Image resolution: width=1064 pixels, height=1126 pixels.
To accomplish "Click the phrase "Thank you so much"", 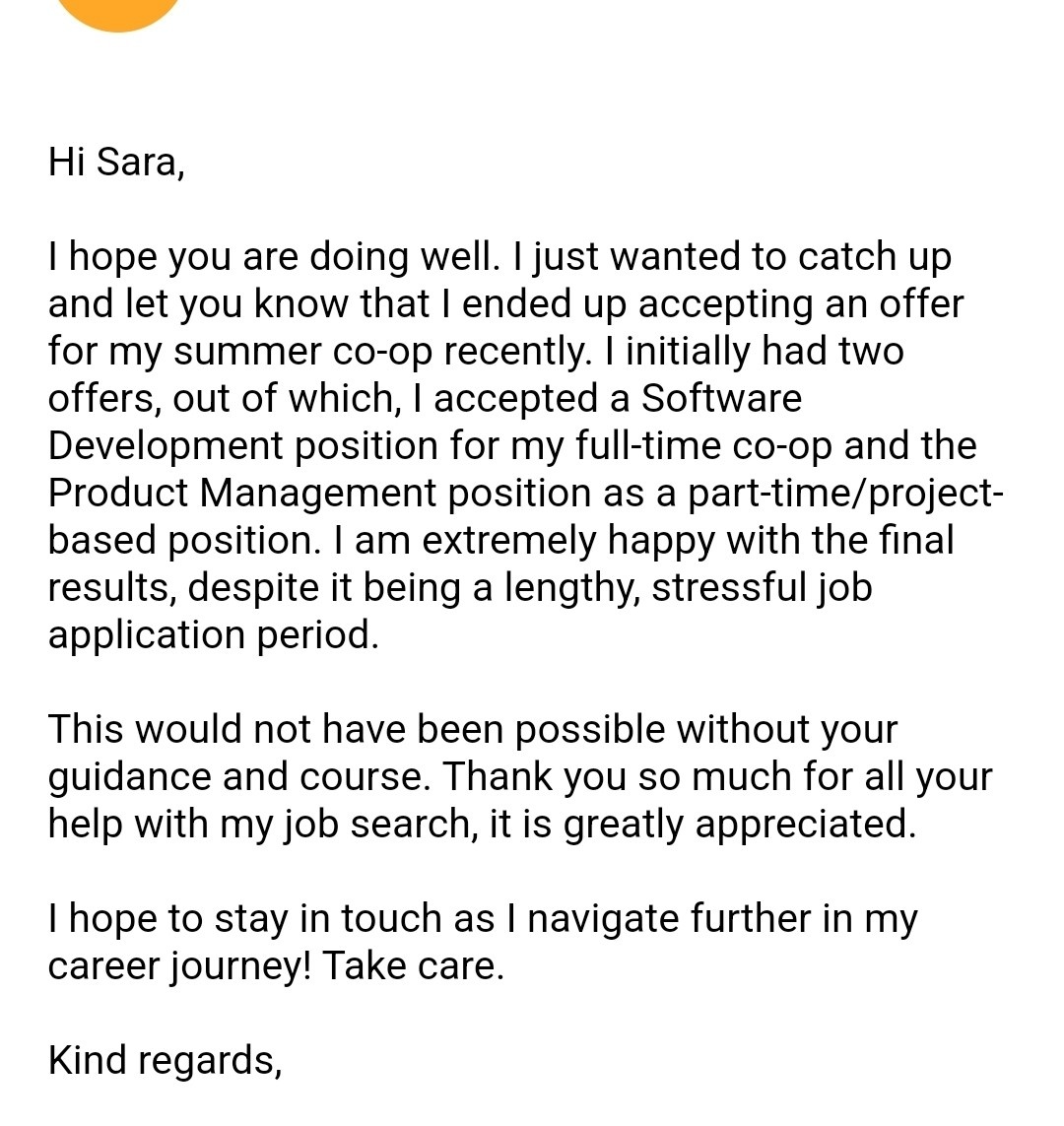I will (616, 777).
